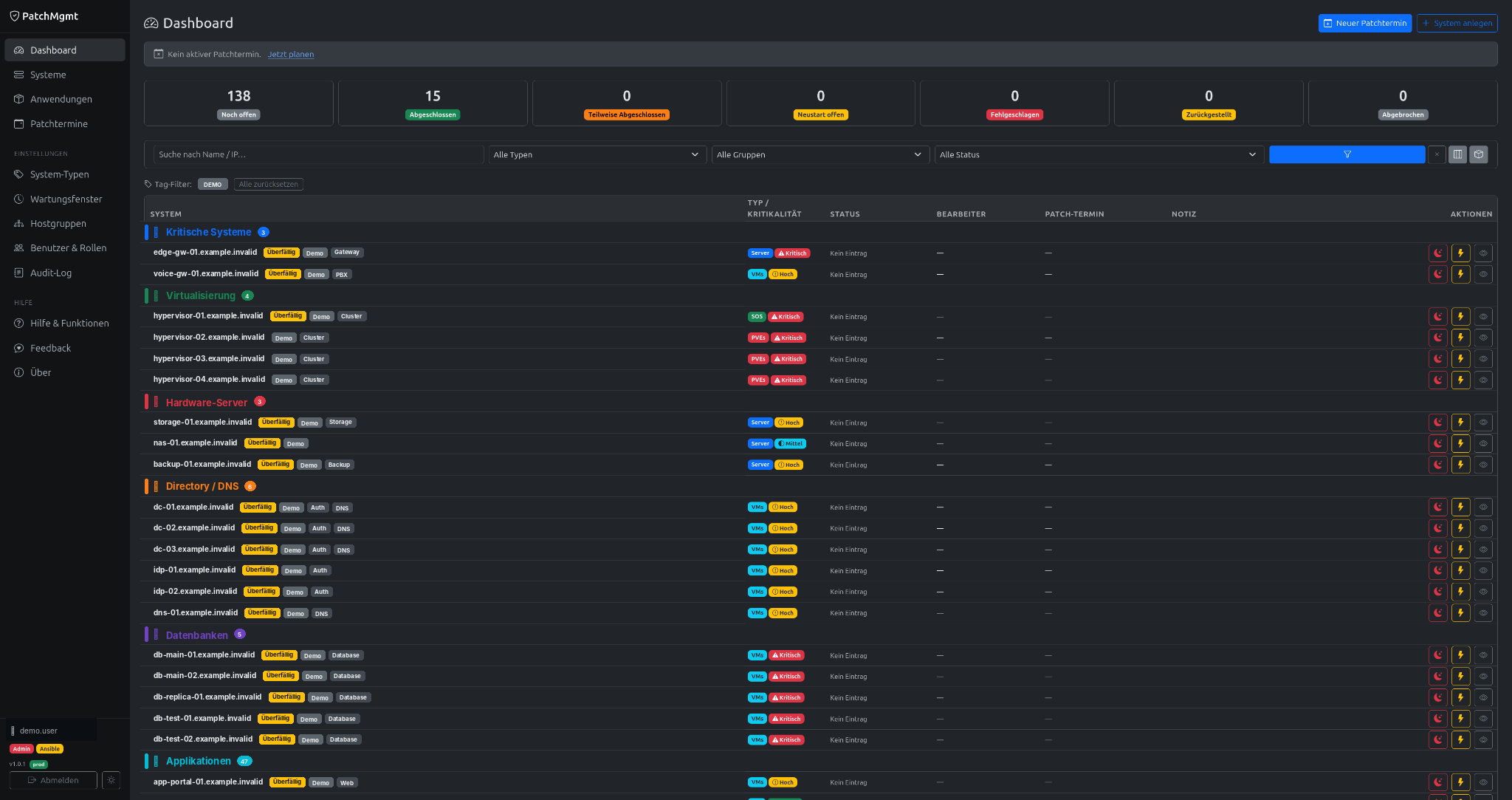The image size is (1512, 800).
Task: Click the Feedback chat icon
Action: coord(19,348)
